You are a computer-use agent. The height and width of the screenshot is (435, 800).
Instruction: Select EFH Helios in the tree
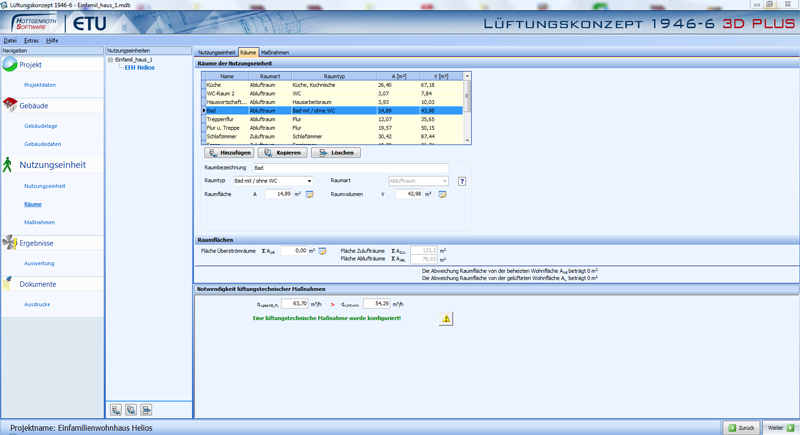[x=139, y=67]
